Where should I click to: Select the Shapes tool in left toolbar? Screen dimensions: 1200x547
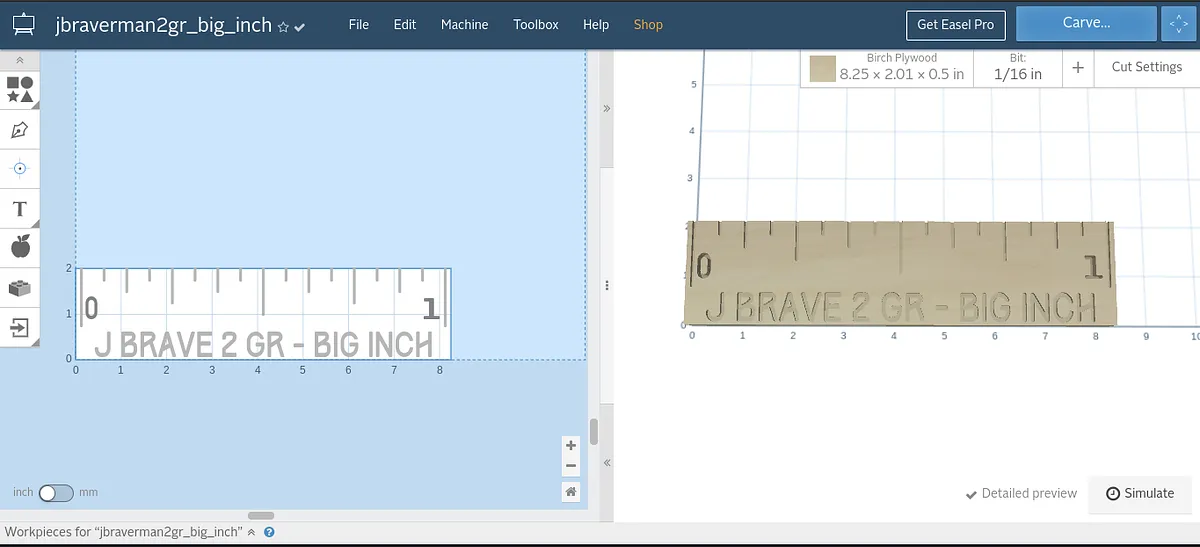tap(20, 90)
